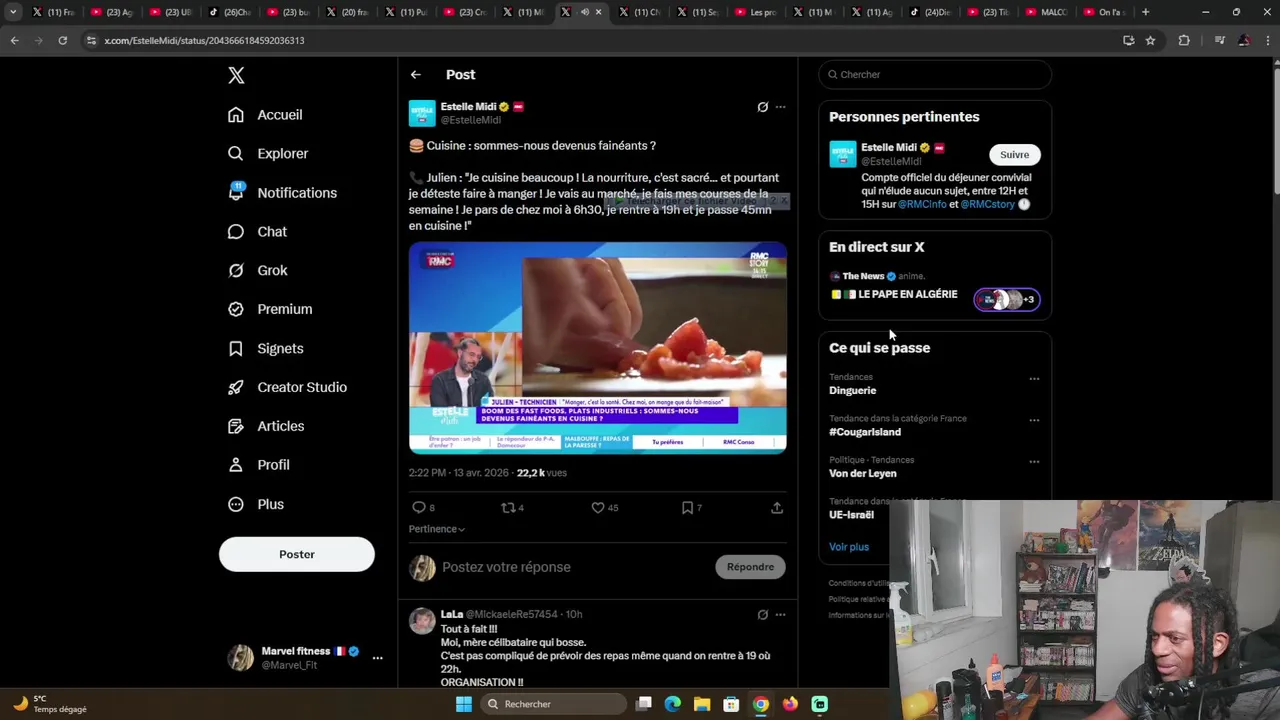
Task: Open the Windows Start menu
Action: (x=463, y=704)
